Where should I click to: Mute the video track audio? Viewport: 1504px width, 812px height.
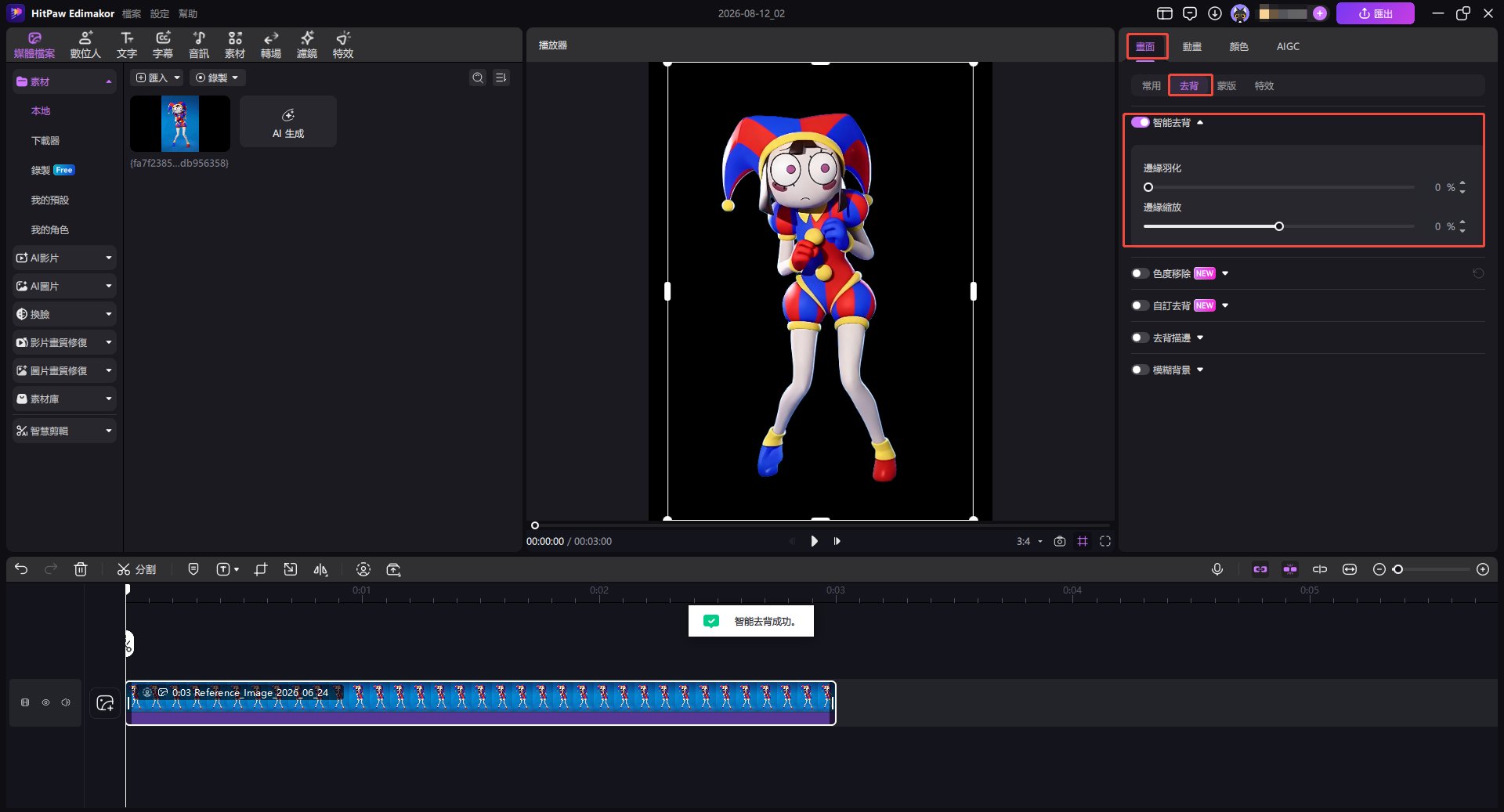66,702
